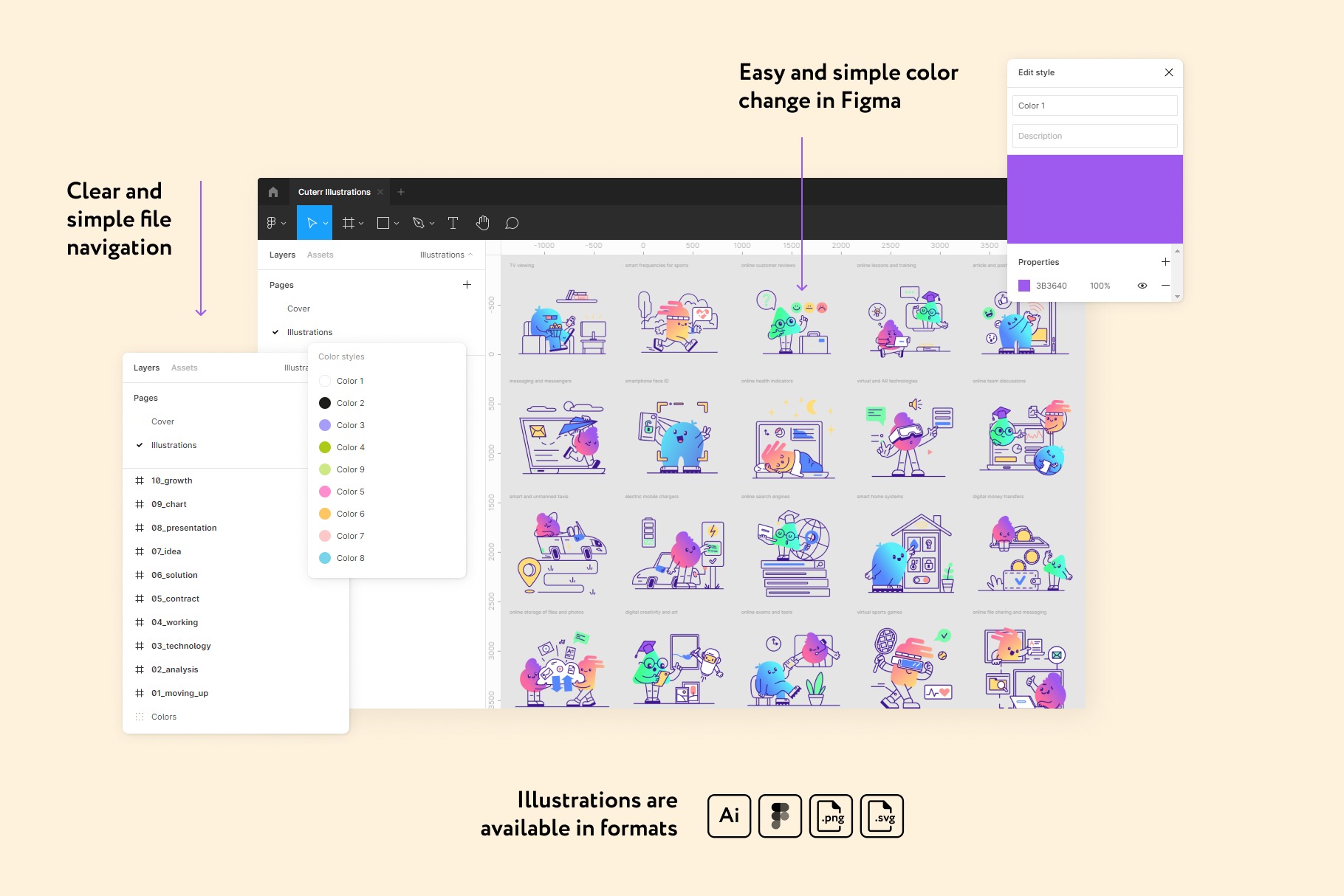The width and height of the screenshot is (1344, 896).
Task: Open Assets tab in floating panel
Action: (184, 368)
